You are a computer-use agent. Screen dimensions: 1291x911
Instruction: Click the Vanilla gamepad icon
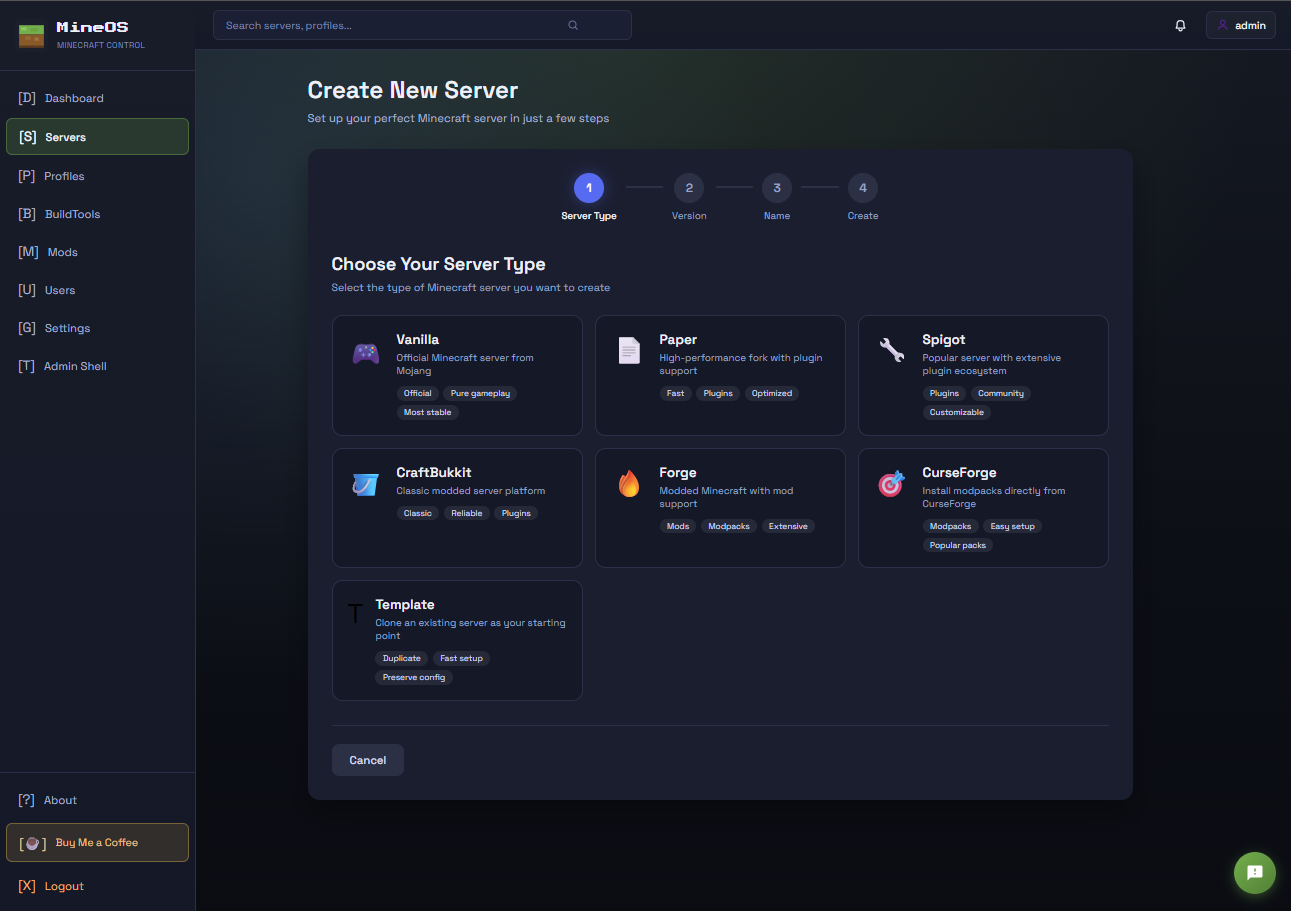point(365,352)
